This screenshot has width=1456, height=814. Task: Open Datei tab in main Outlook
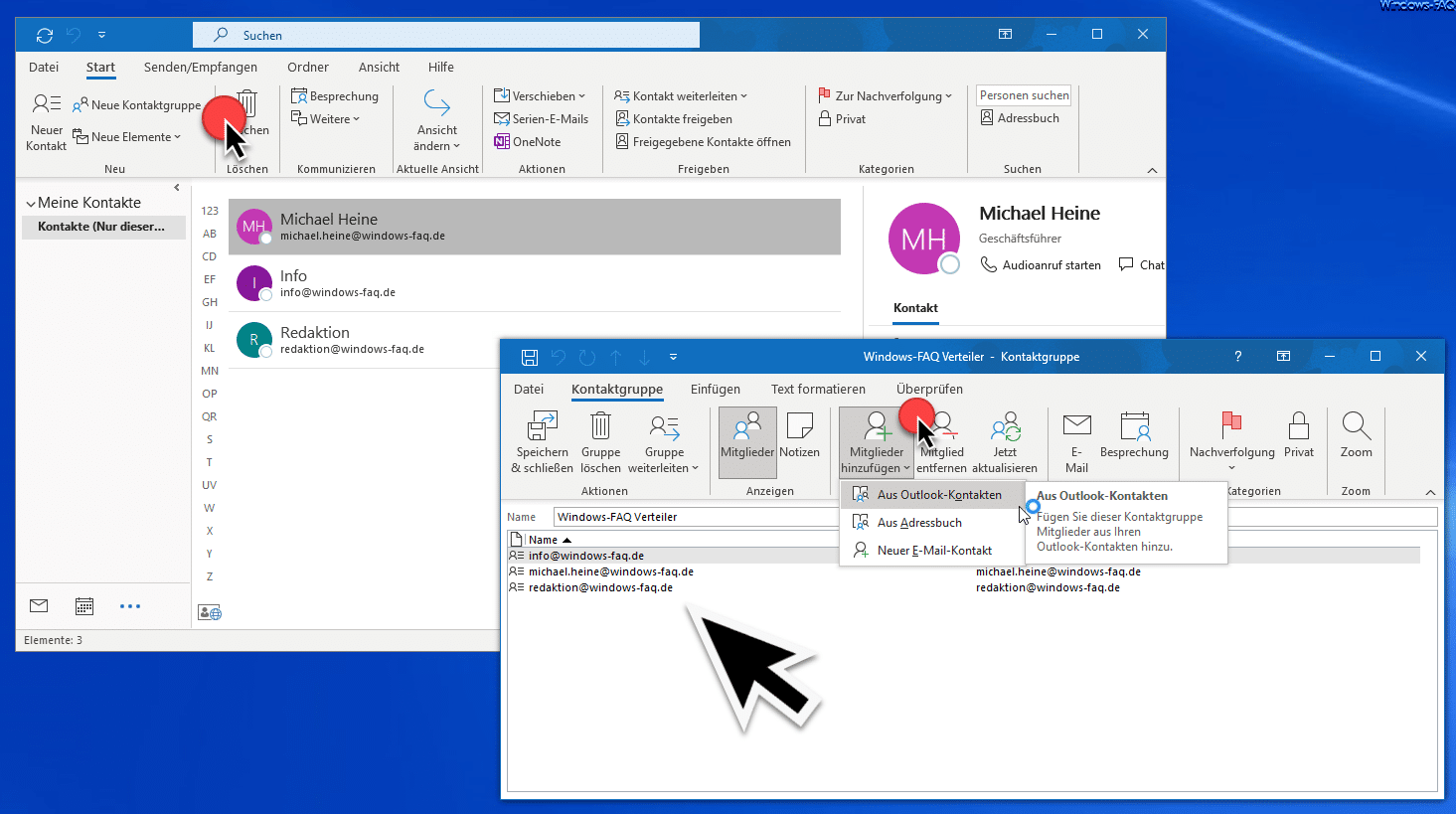(44, 68)
